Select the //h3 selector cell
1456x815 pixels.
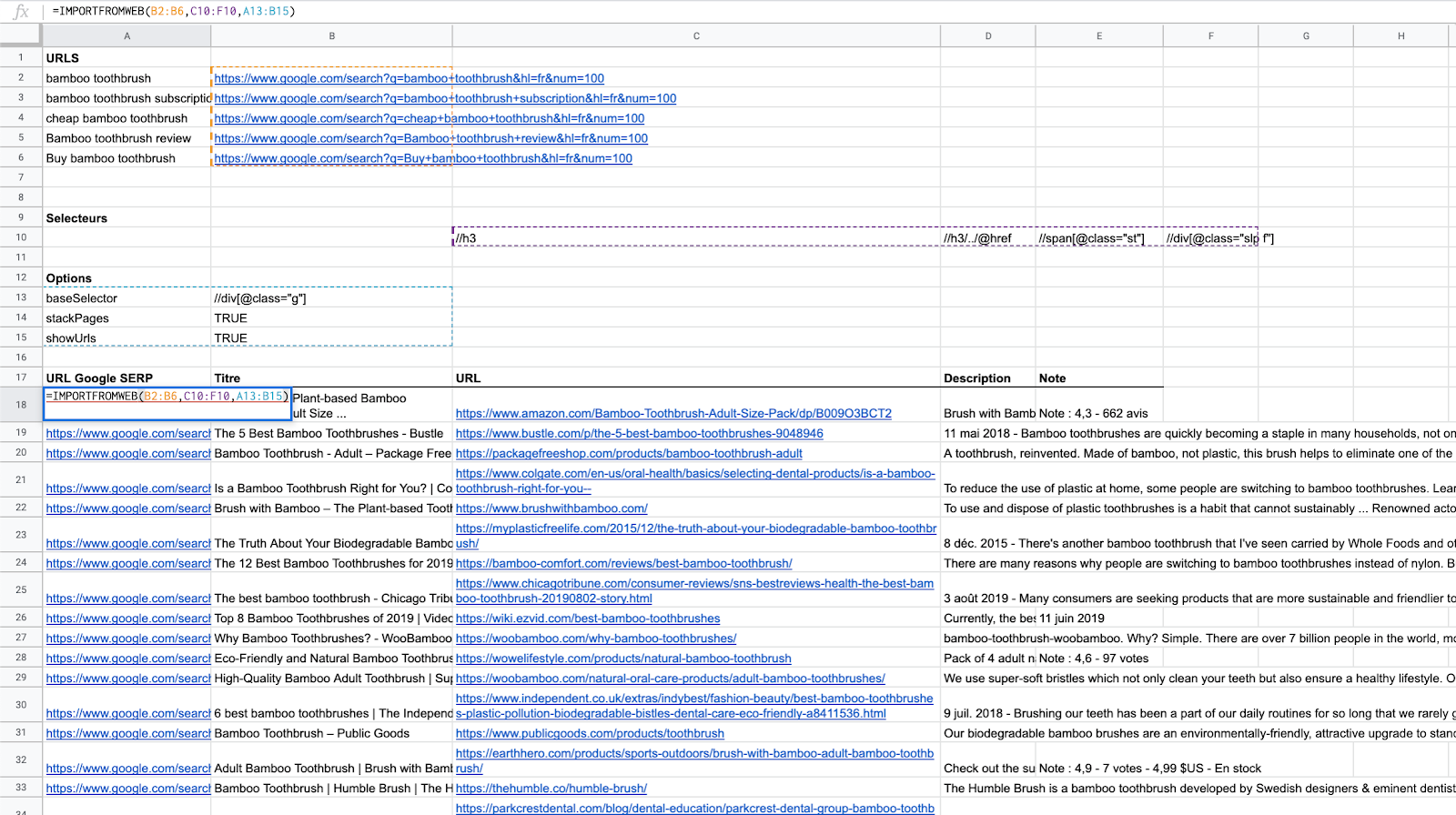click(x=696, y=237)
